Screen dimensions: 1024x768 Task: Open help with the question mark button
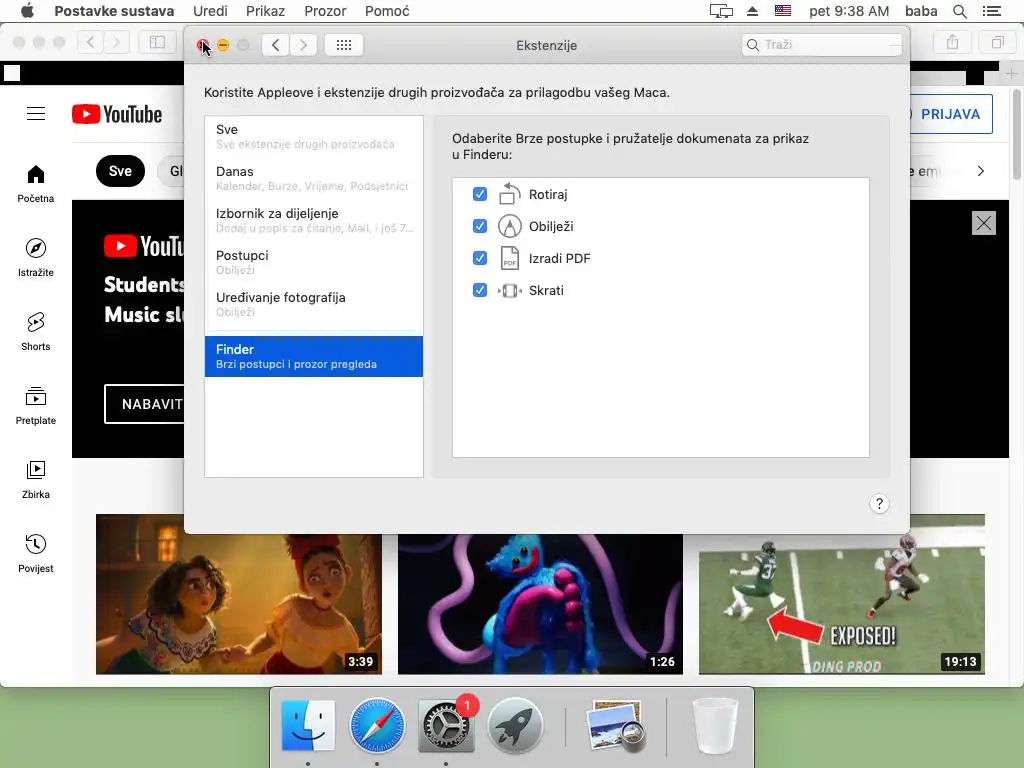pyautogui.click(x=879, y=504)
